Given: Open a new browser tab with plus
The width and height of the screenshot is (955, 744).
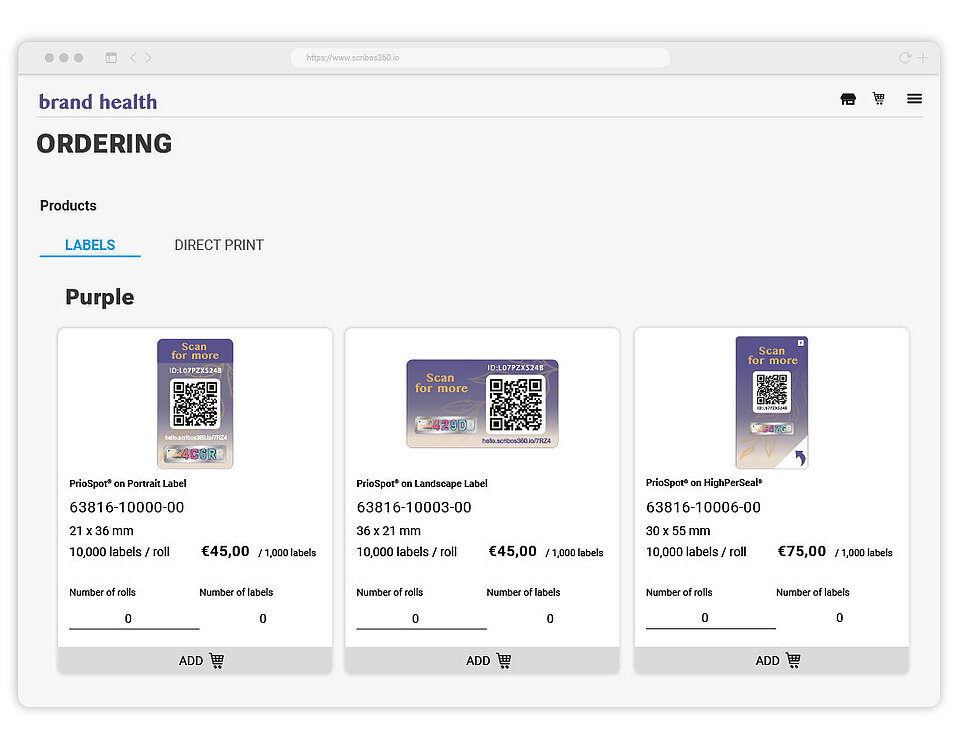Looking at the screenshot, I should (x=923, y=58).
